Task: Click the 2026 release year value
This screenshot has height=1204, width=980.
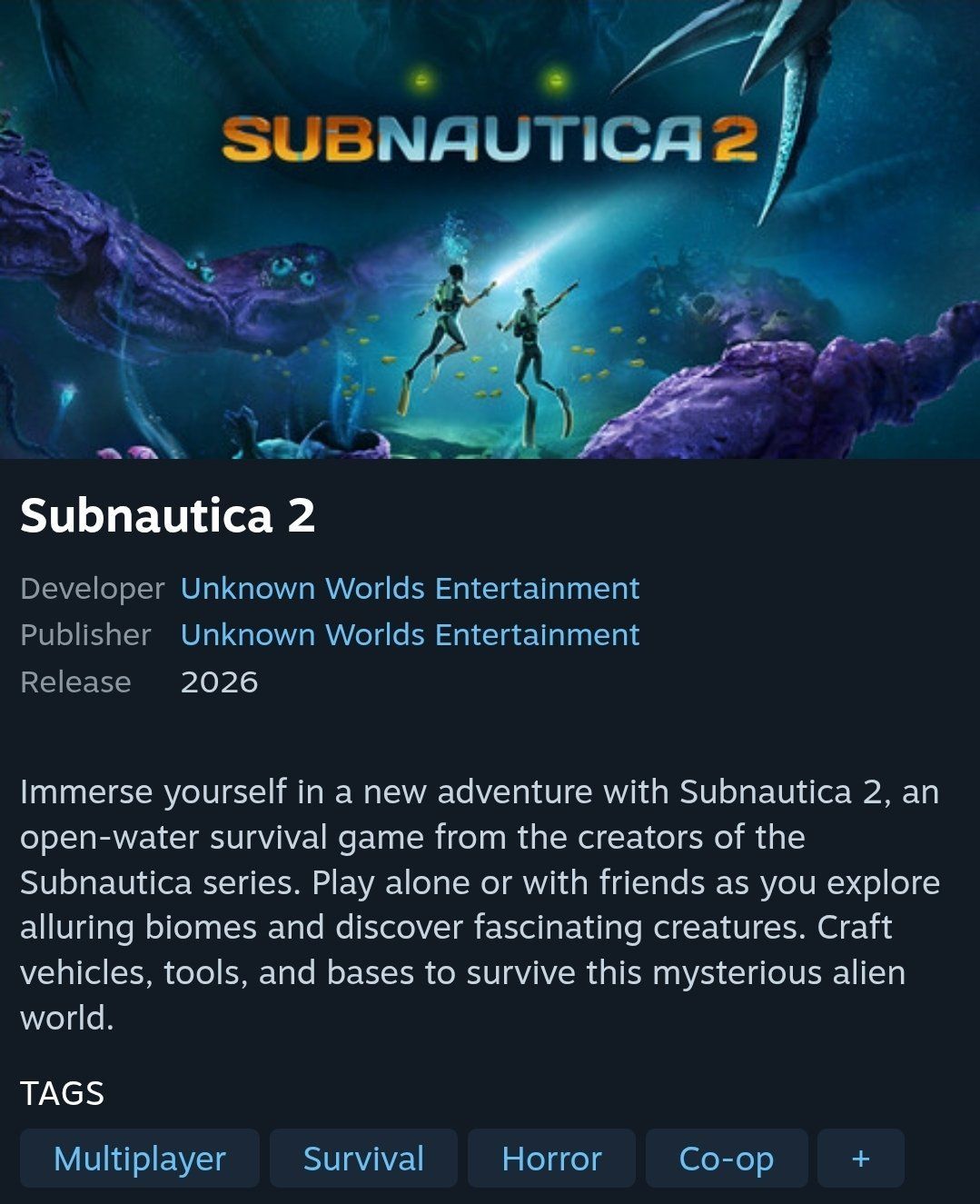Action: pyautogui.click(x=219, y=682)
